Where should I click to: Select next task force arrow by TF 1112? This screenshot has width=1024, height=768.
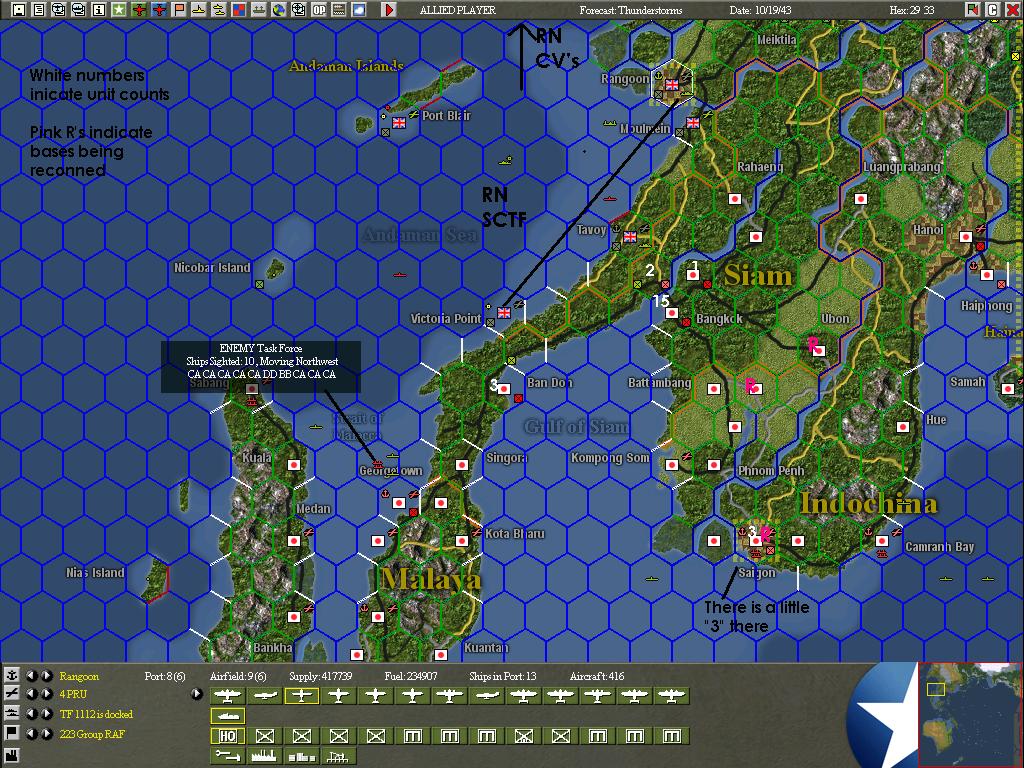click(x=46, y=714)
